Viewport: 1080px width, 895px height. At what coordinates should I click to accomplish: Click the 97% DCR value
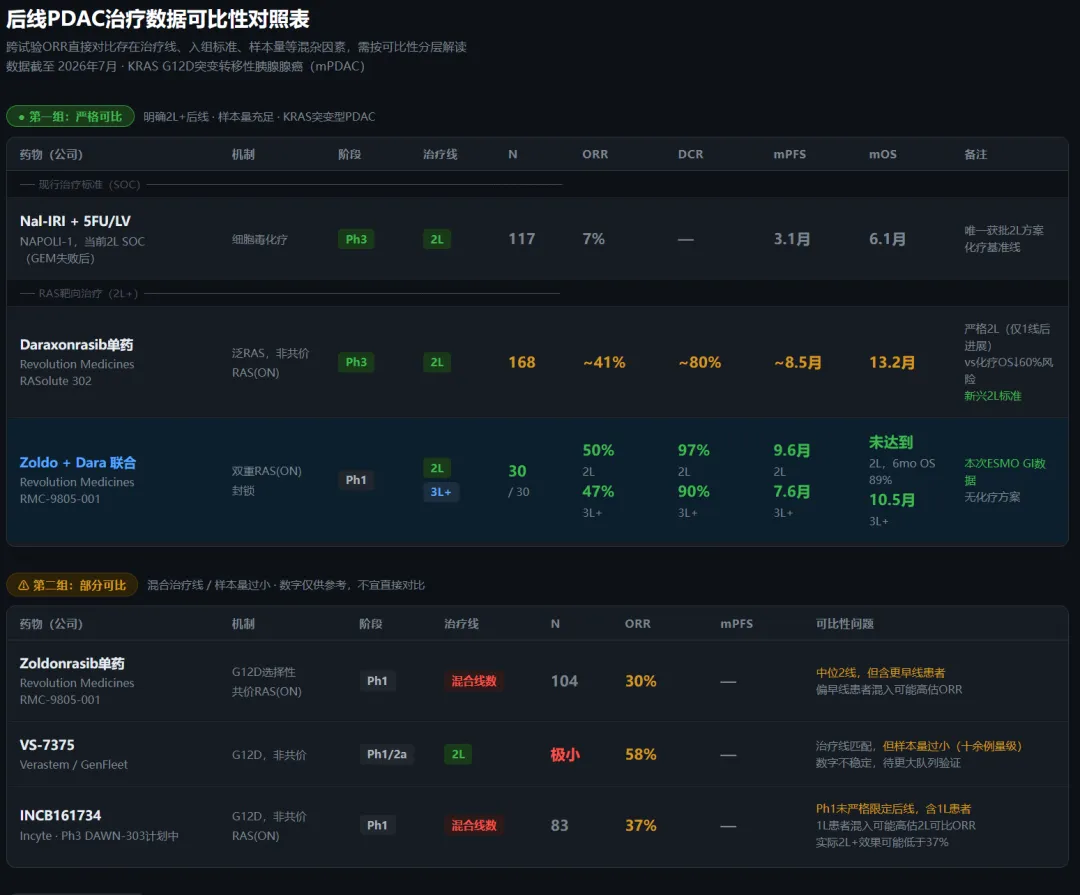click(694, 451)
